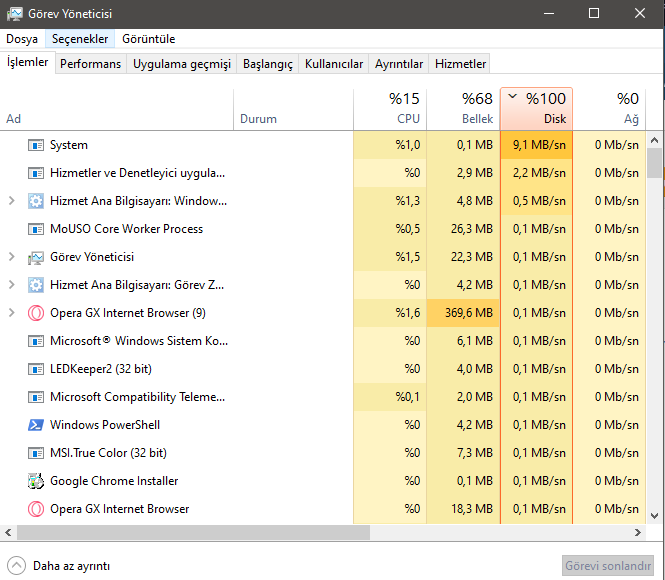Click the 369,6 MB memory value
This screenshot has width=665, height=580.
tap(469, 313)
